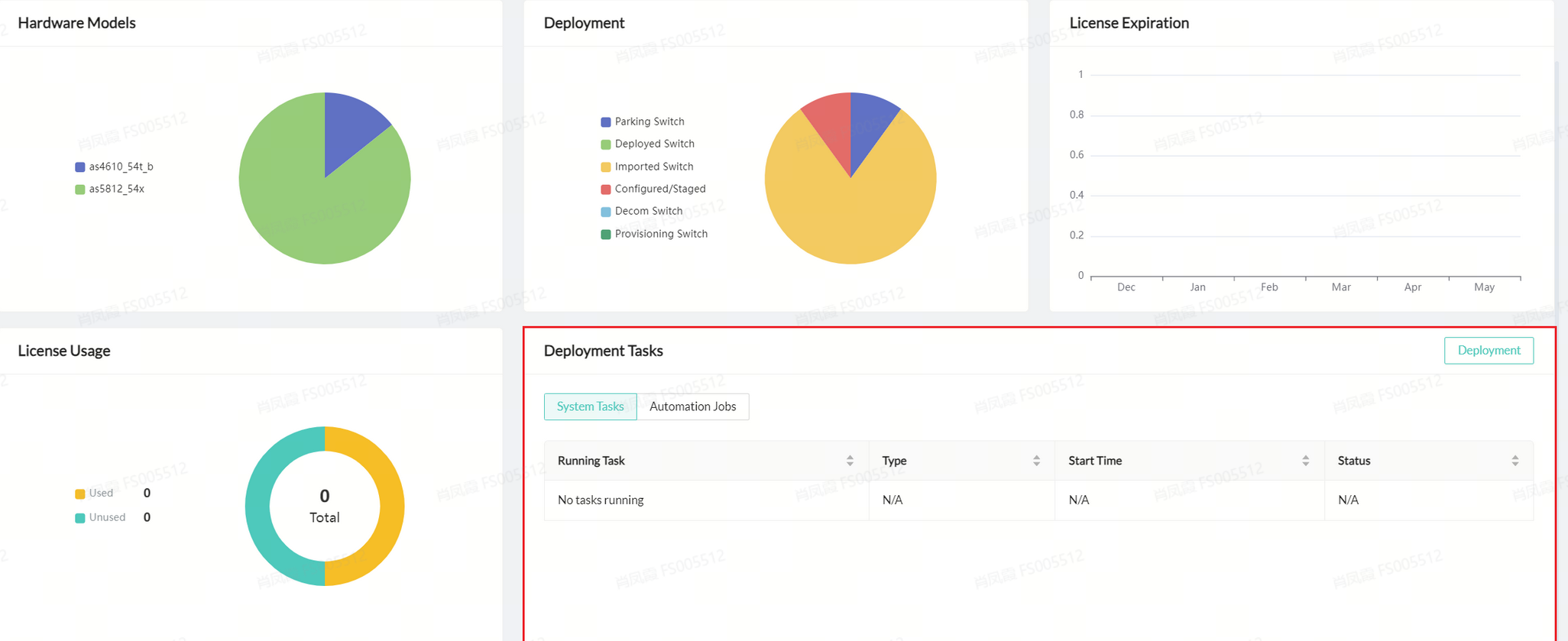The height and width of the screenshot is (641, 1568).
Task: Click the Configured/Staged legend entry
Action: [653, 189]
